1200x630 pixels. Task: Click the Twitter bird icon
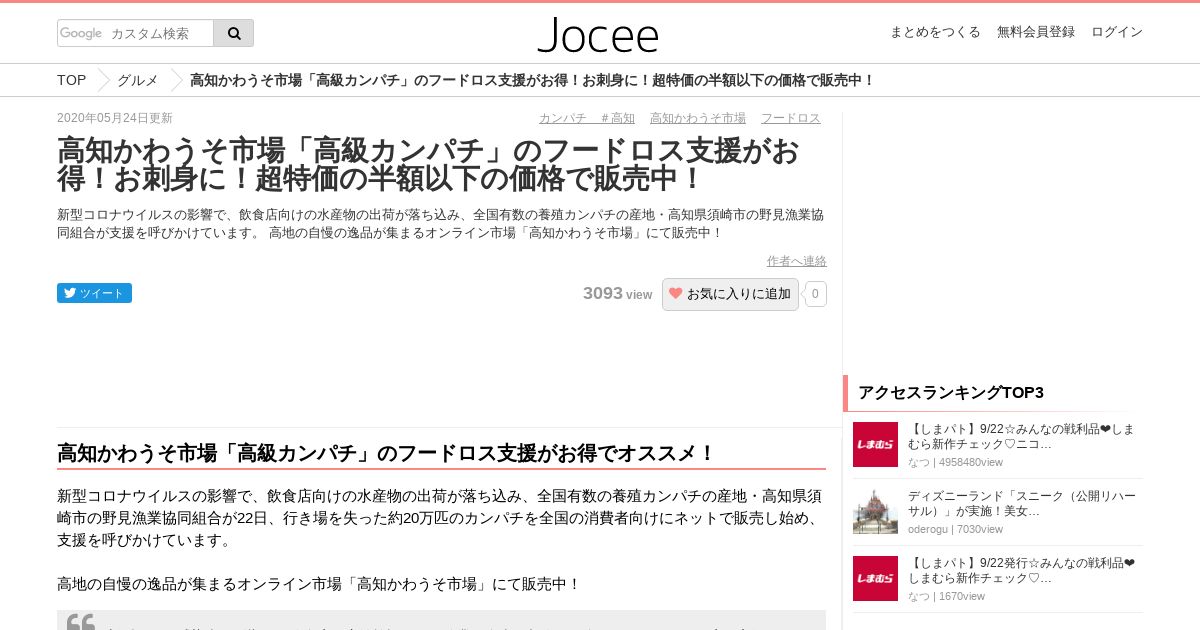(x=70, y=293)
